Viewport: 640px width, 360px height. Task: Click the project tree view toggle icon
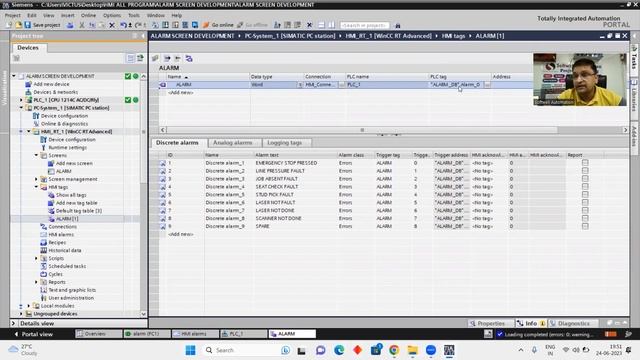click(x=130, y=58)
